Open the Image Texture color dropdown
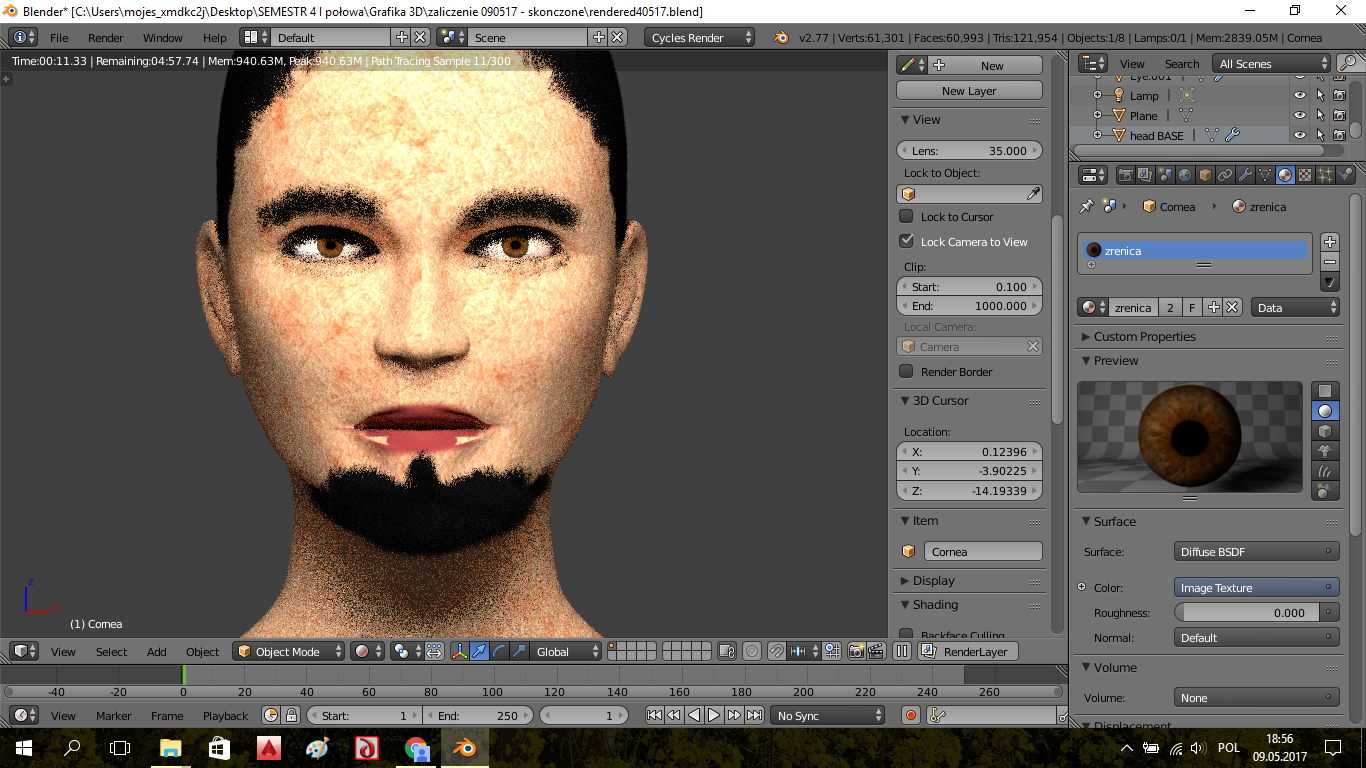1366x768 pixels. click(x=1257, y=588)
